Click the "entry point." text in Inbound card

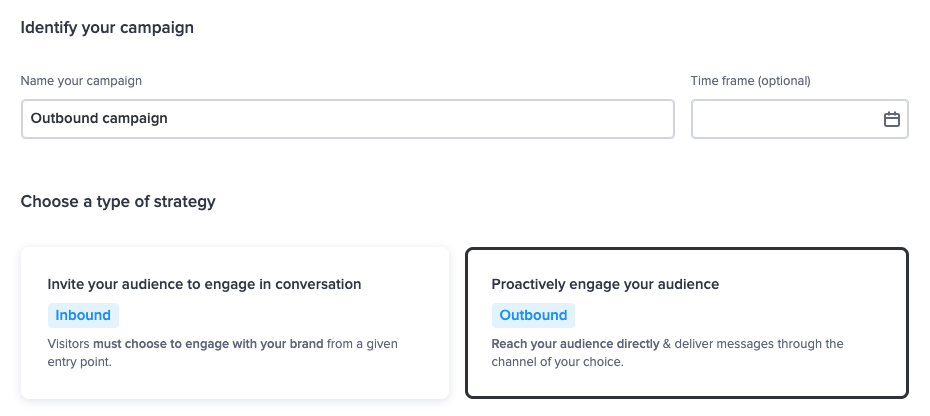pos(79,362)
